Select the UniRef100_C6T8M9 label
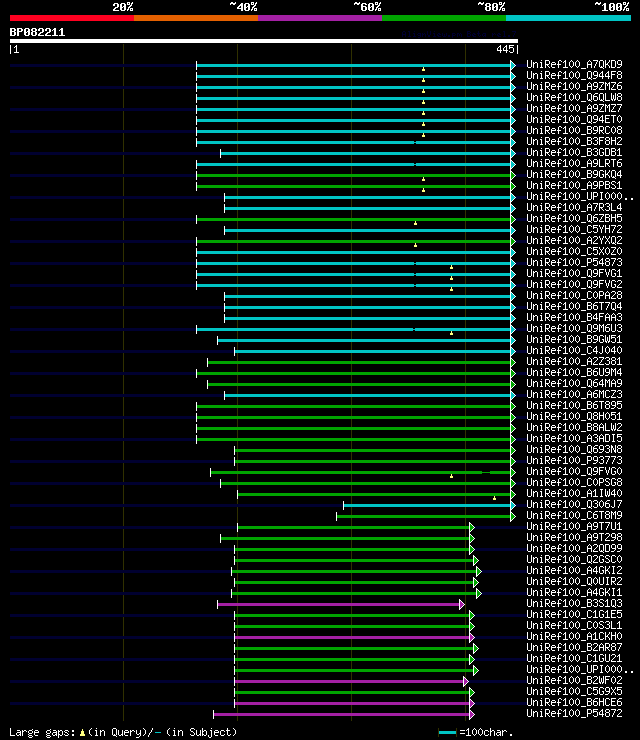Screen dimensions: 640x740 tap(574, 516)
